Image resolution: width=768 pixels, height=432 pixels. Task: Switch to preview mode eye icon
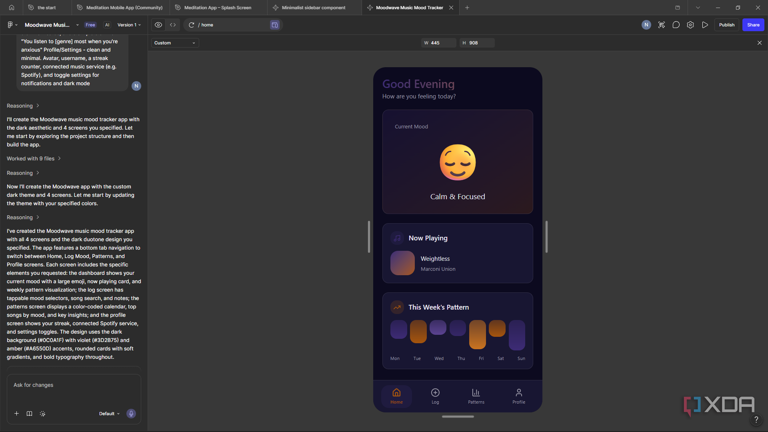click(x=158, y=25)
